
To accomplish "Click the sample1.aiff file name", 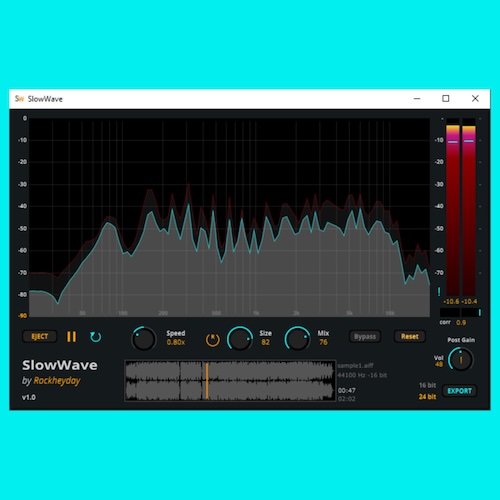I will [x=355, y=366].
